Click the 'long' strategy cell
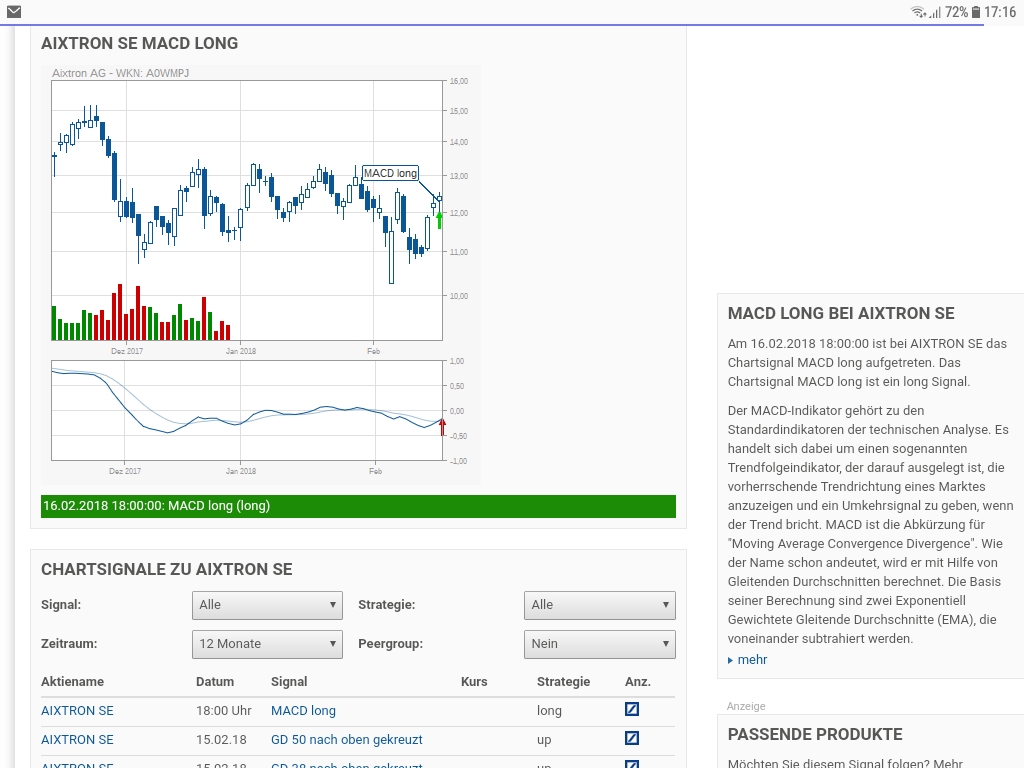 coord(549,711)
